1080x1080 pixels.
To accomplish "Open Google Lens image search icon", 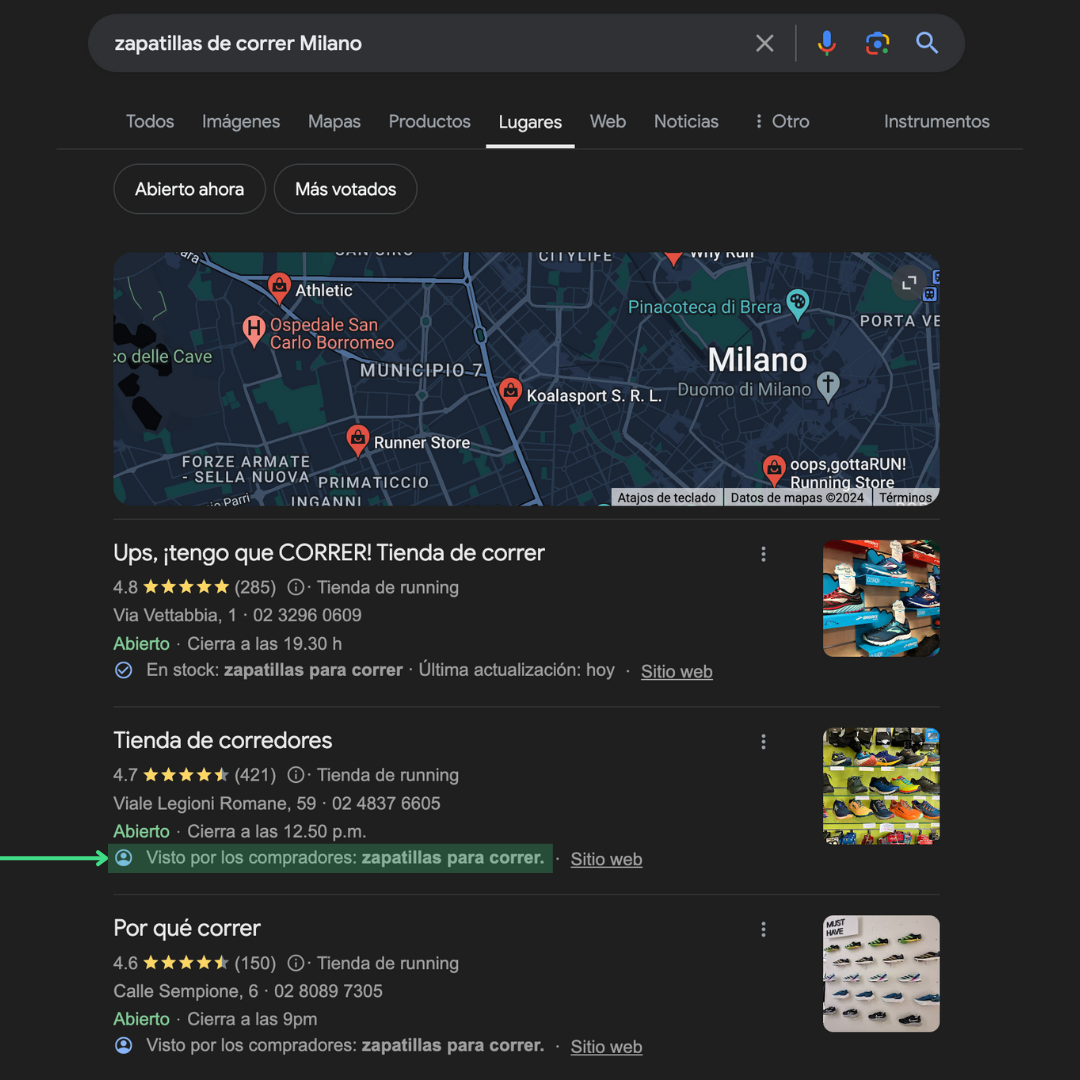I will coord(877,43).
